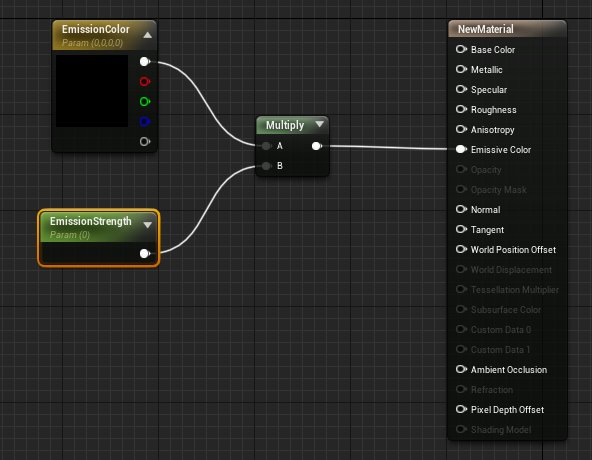Select the Multiply node title

pos(285,125)
